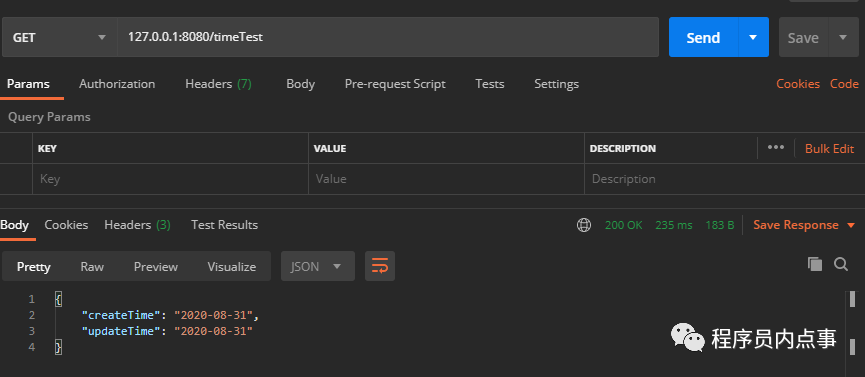Viewport: 865px width, 377px height.
Task: Click the request URL field 127.0.0.1:8080/timeTest
Action: [388, 37]
